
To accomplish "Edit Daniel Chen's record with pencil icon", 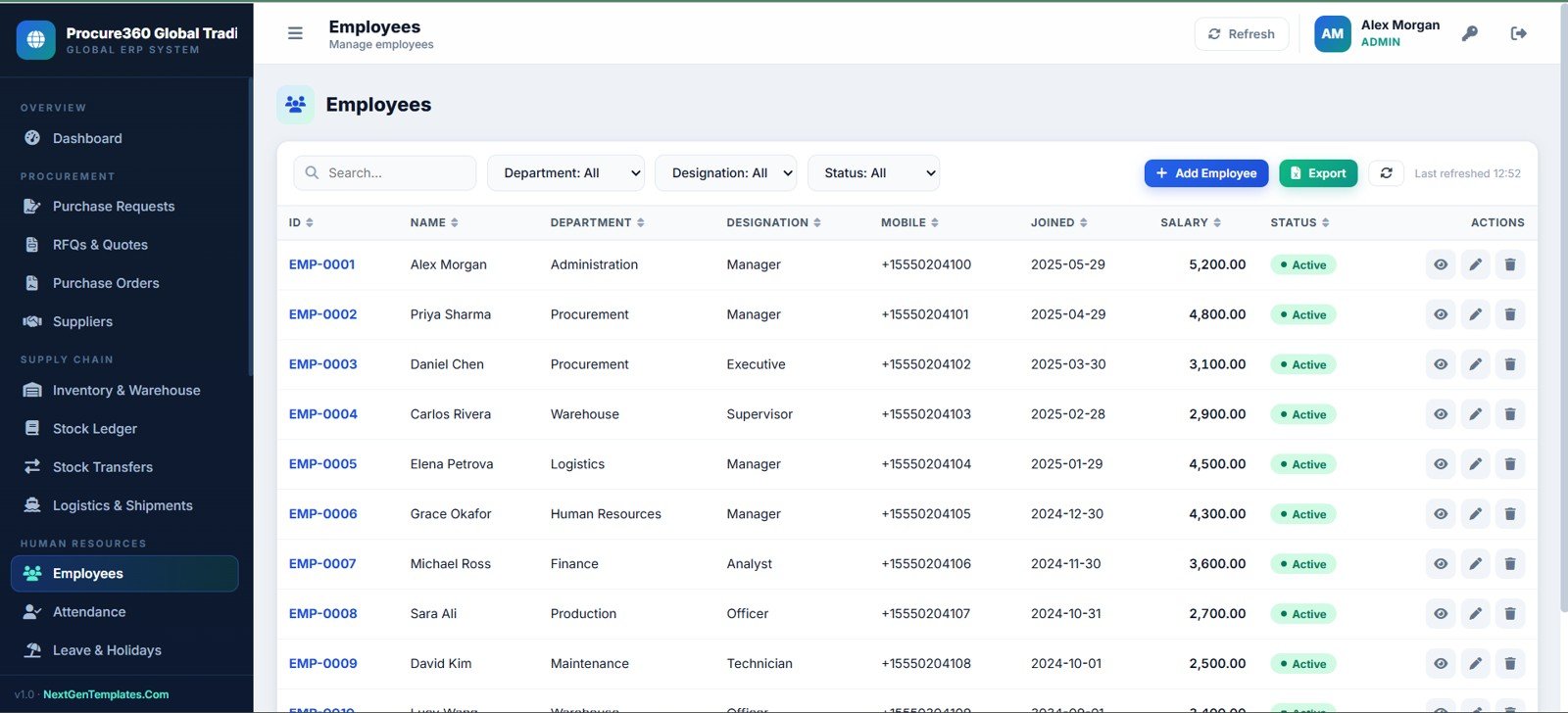I will tap(1475, 364).
